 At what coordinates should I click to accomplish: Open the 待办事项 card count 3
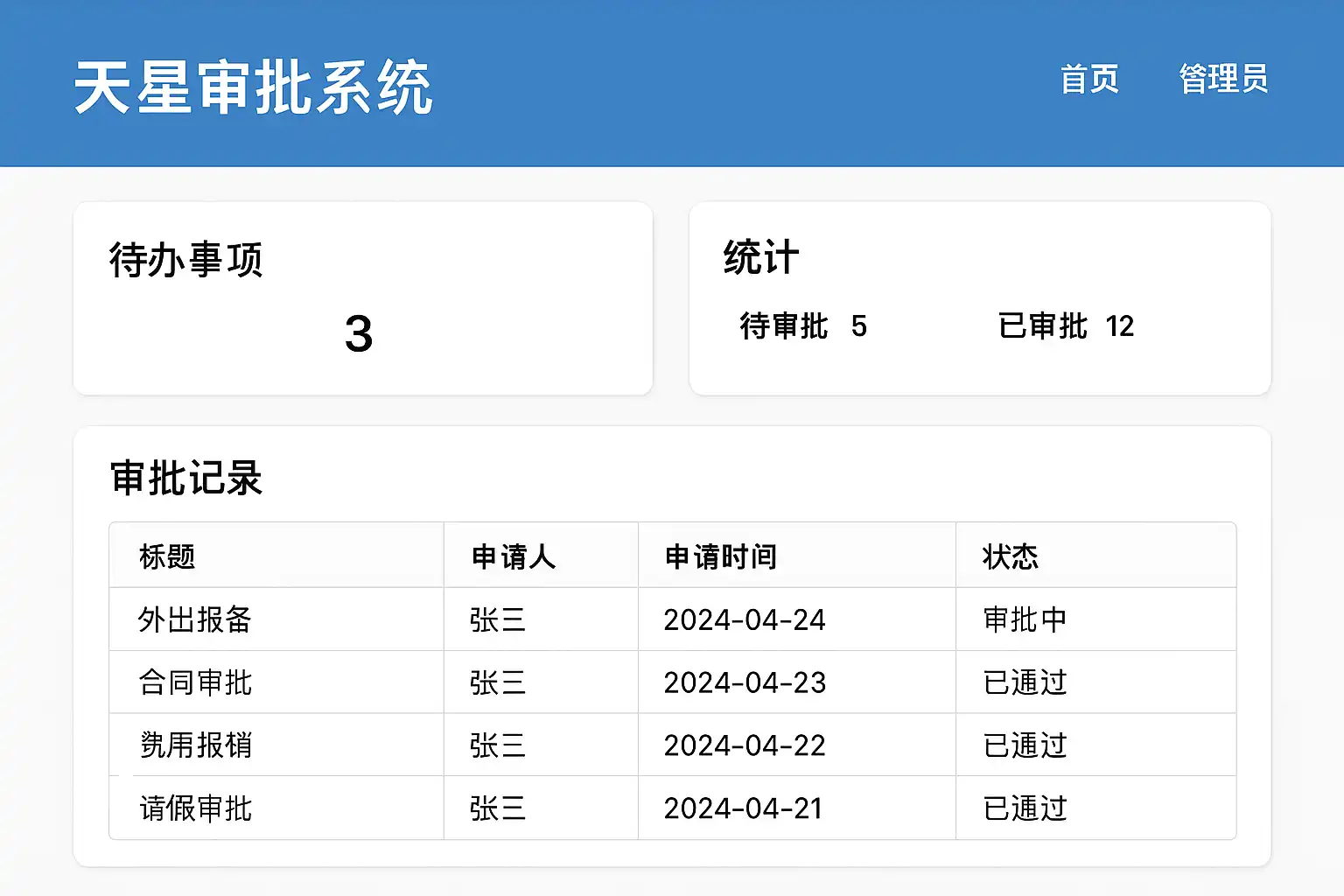[359, 334]
